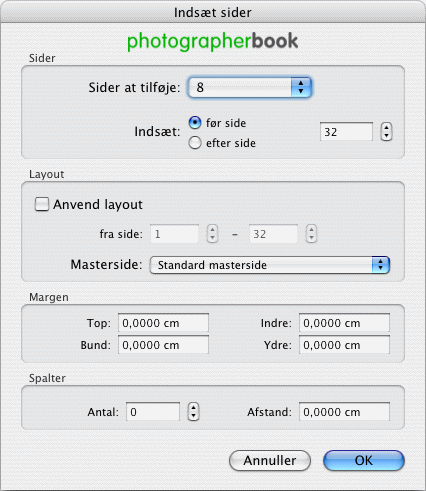The width and height of the screenshot is (426, 491).
Task: Click the Afstand spacing input field
Action: (344, 412)
